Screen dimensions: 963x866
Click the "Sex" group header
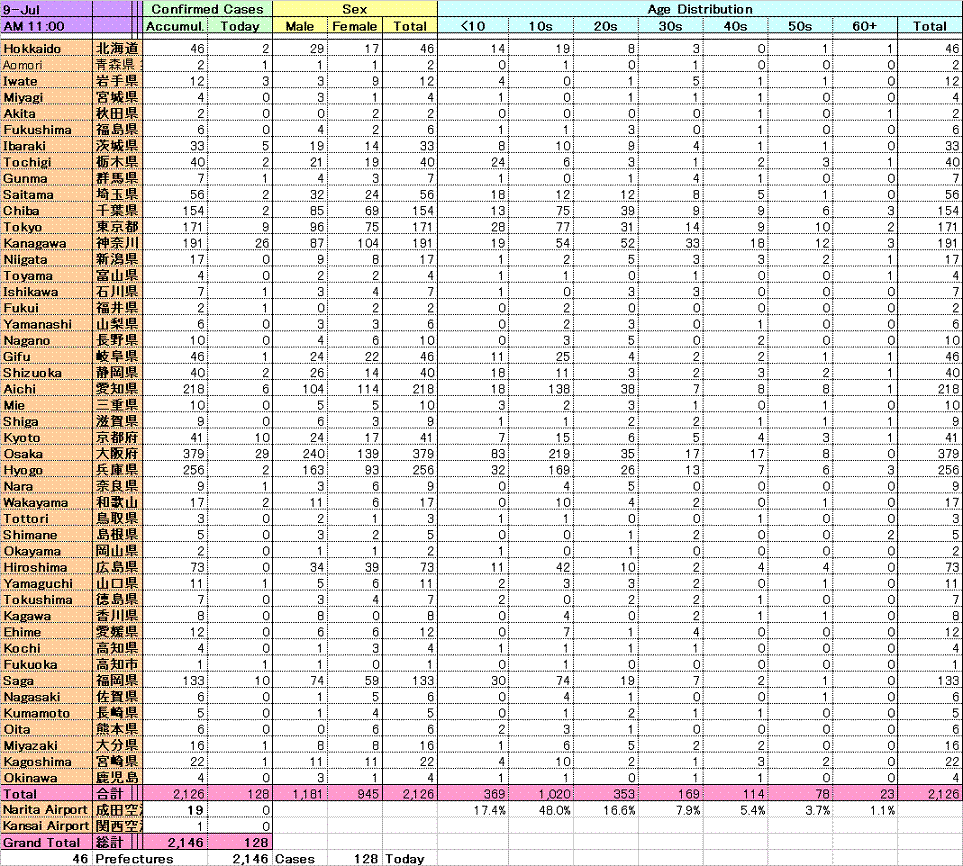pyautogui.click(x=354, y=9)
